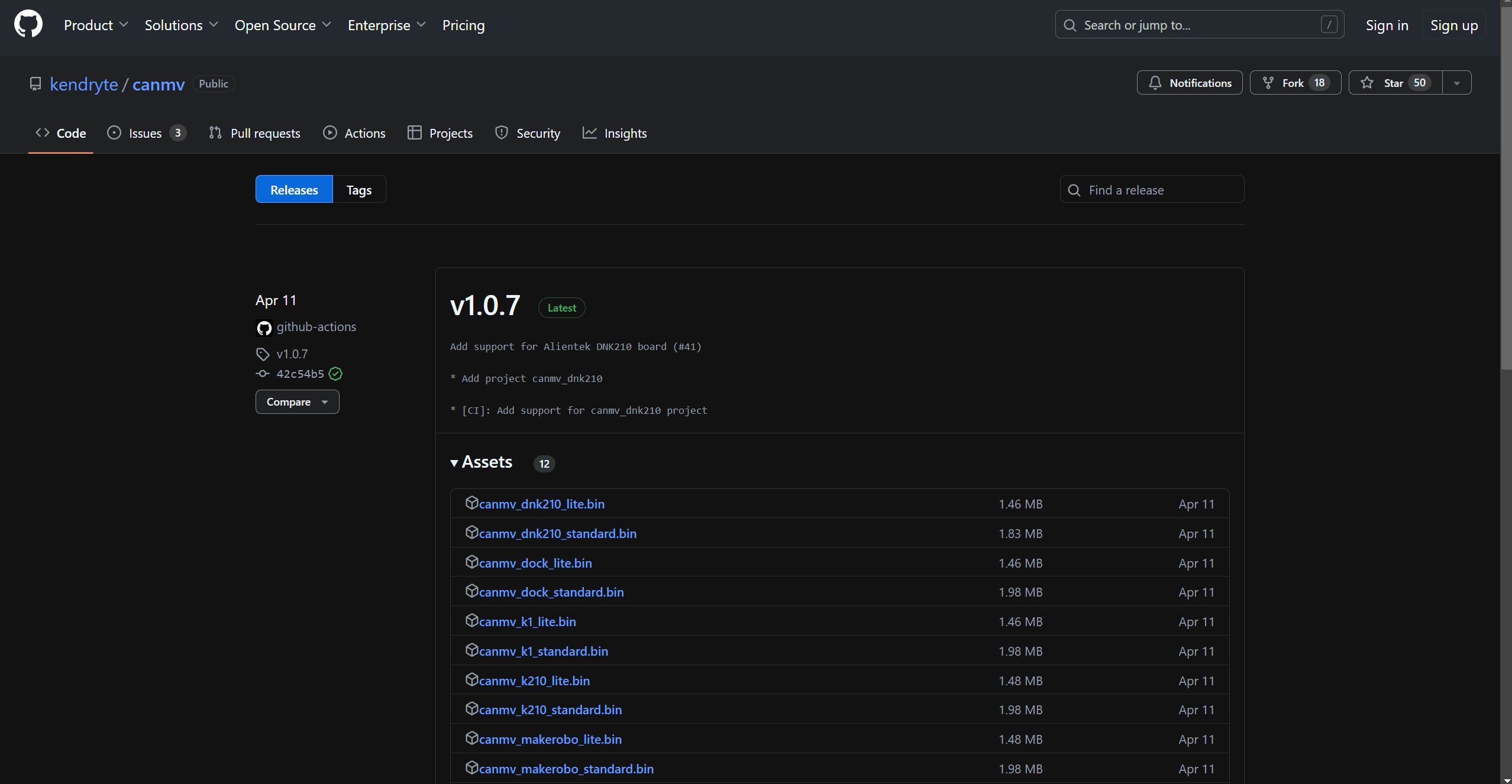Image resolution: width=1512 pixels, height=784 pixels.
Task: Expand the Open Source menu
Action: (x=282, y=25)
